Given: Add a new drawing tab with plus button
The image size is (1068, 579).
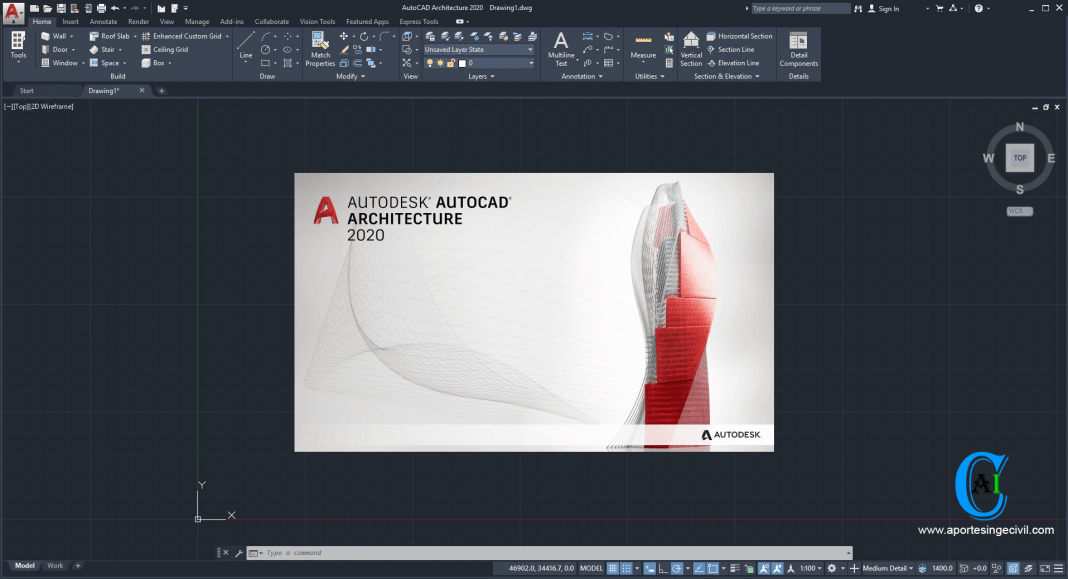Looking at the screenshot, I should tap(161, 91).
